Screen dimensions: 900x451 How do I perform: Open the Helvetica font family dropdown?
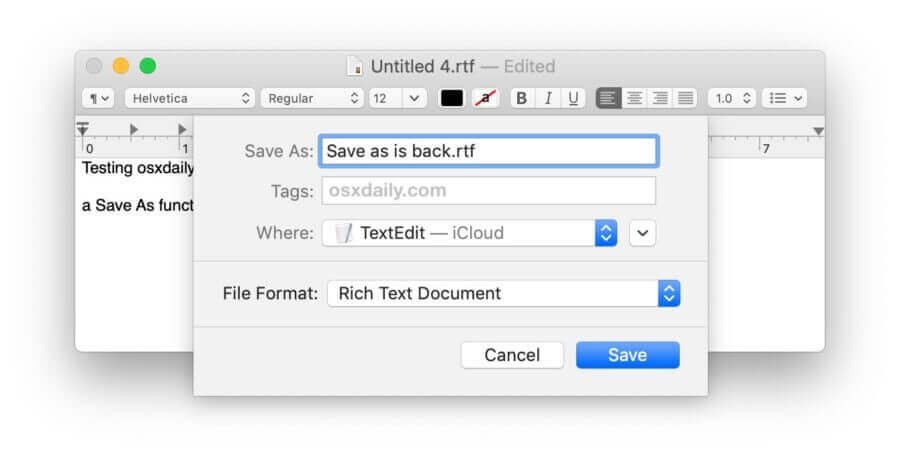(189, 98)
